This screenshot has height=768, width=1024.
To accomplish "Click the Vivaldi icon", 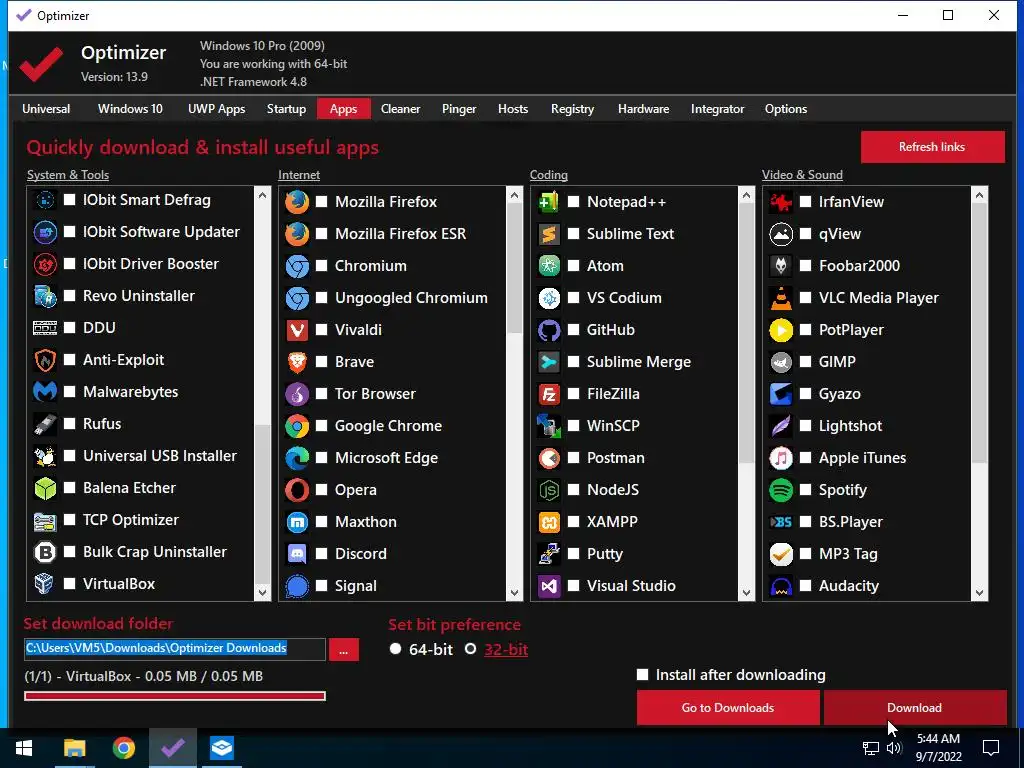I will click(297, 330).
